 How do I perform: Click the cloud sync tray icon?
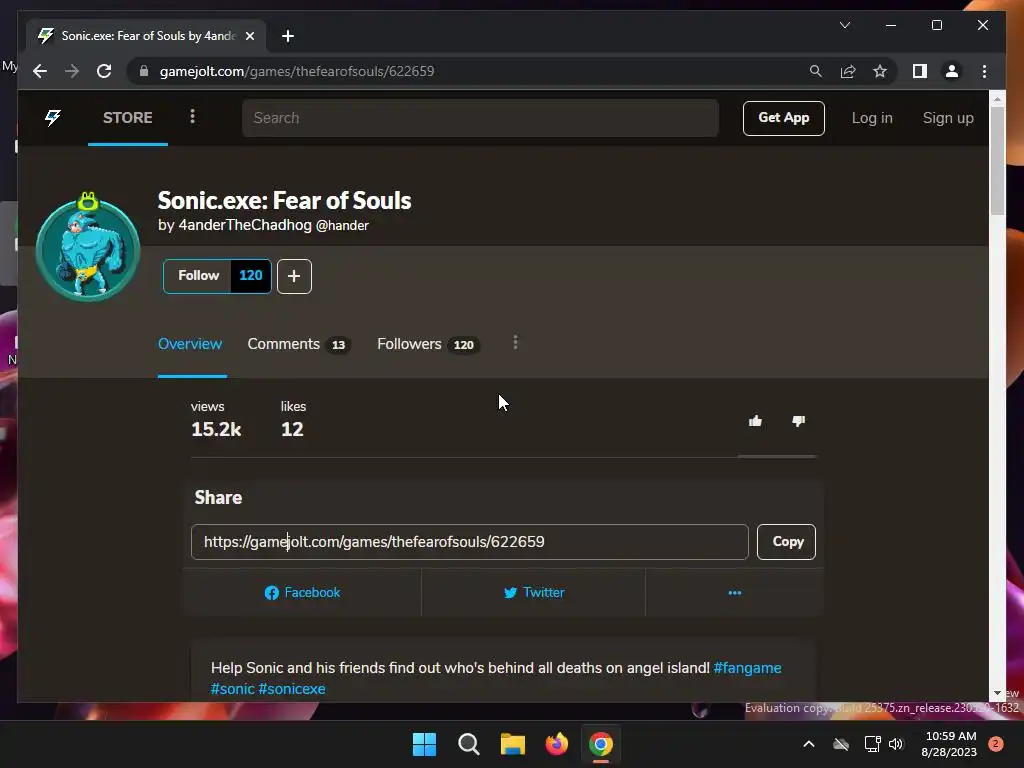pyautogui.click(x=841, y=744)
